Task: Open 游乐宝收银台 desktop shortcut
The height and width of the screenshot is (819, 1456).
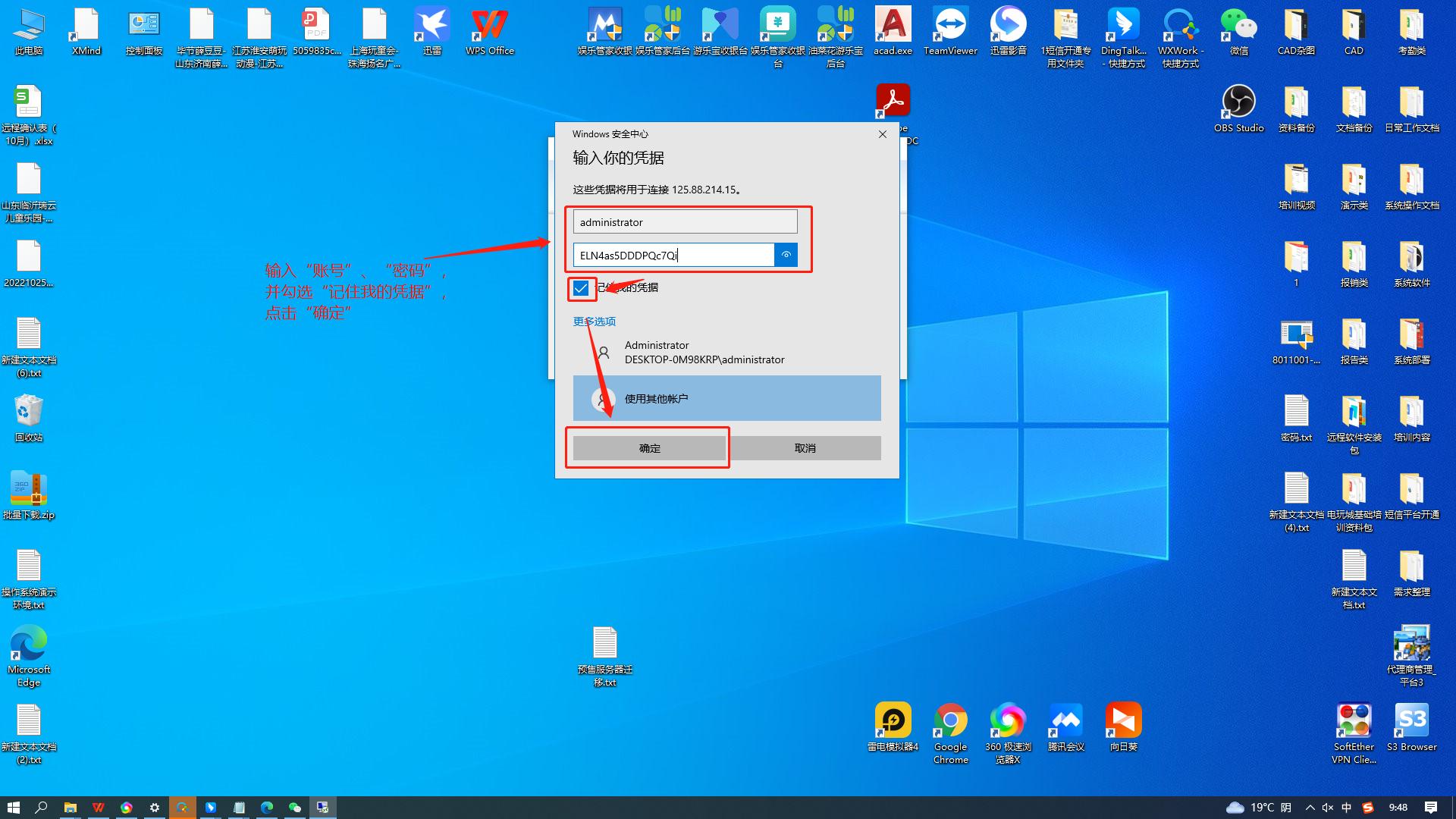Action: [x=720, y=32]
